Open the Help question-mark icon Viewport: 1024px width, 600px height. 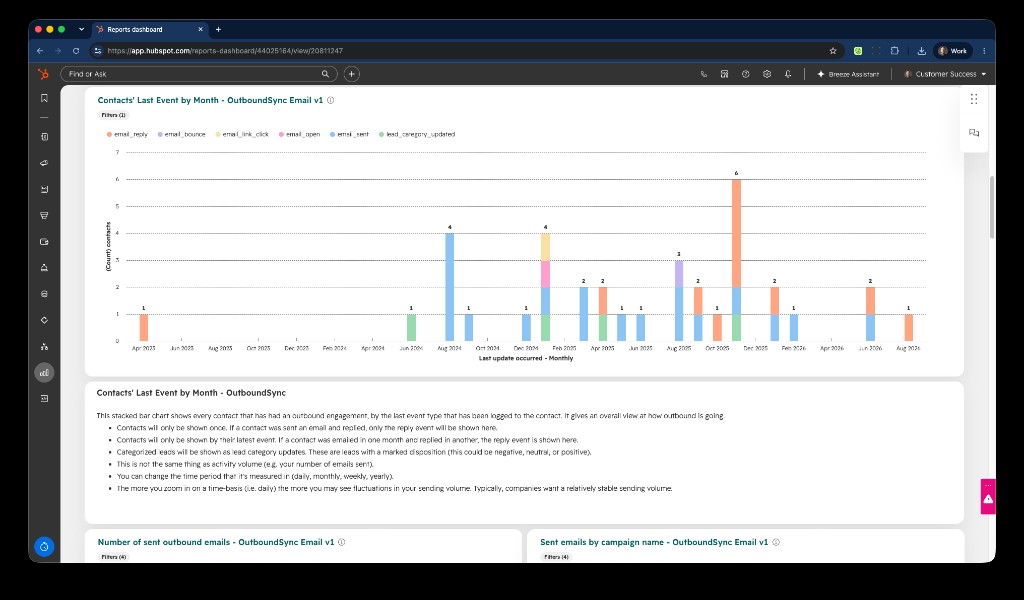(745, 74)
